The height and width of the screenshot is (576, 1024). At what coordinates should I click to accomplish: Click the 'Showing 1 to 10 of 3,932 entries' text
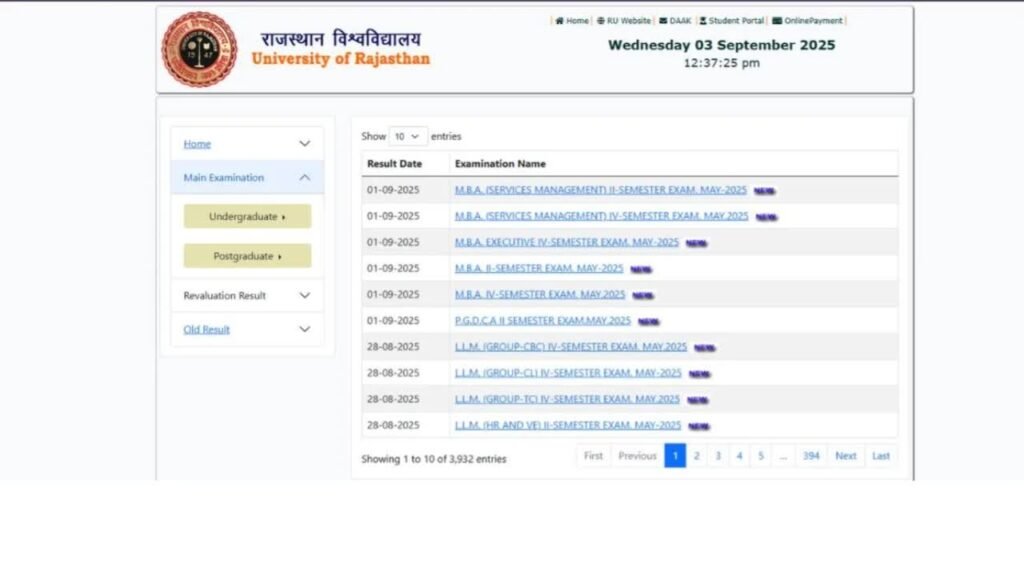tap(434, 459)
